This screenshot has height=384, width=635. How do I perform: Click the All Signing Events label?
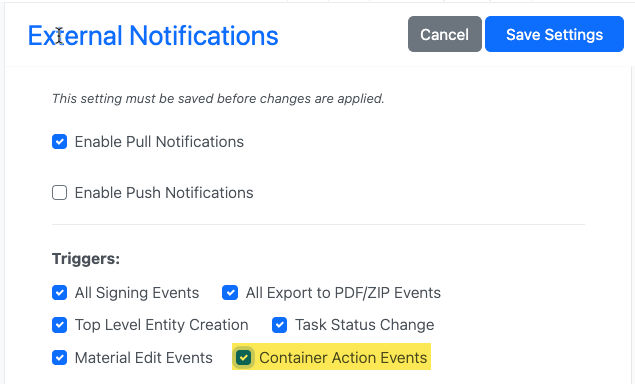tap(137, 293)
